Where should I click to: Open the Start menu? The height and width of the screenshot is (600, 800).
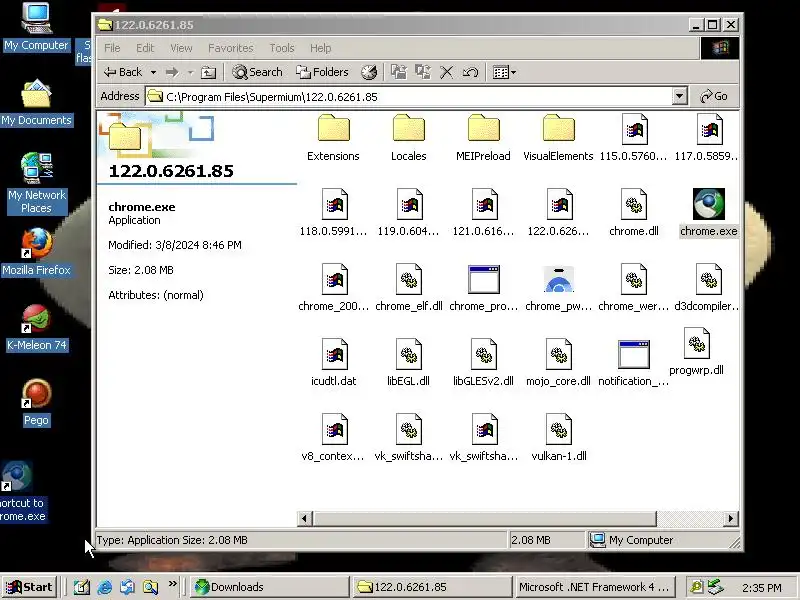pos(29,587)
